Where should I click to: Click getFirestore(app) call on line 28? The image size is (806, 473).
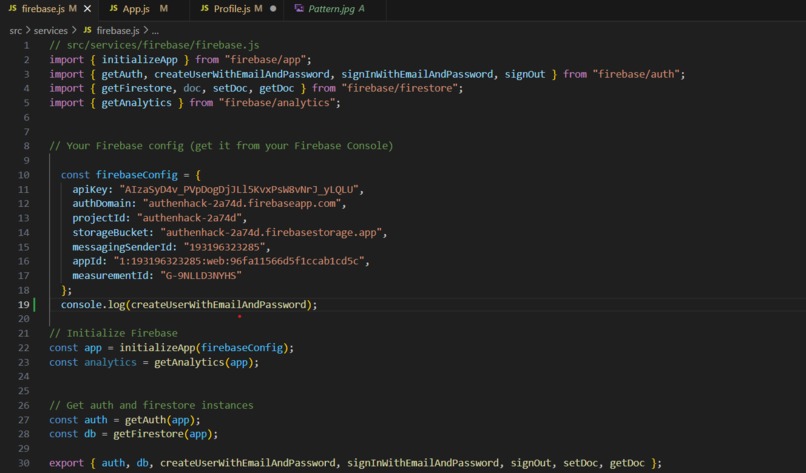click(x=163, y=434)
